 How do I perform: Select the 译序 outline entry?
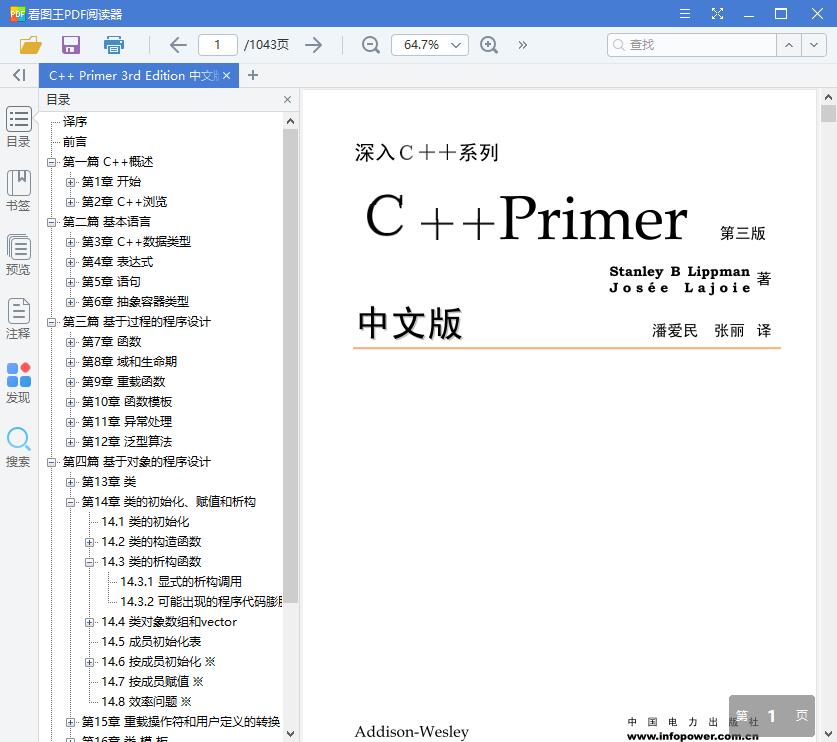pos(75,122)
